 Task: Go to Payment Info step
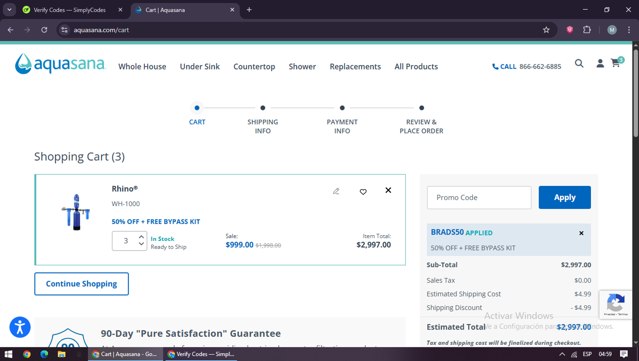[x=342, y=126]
